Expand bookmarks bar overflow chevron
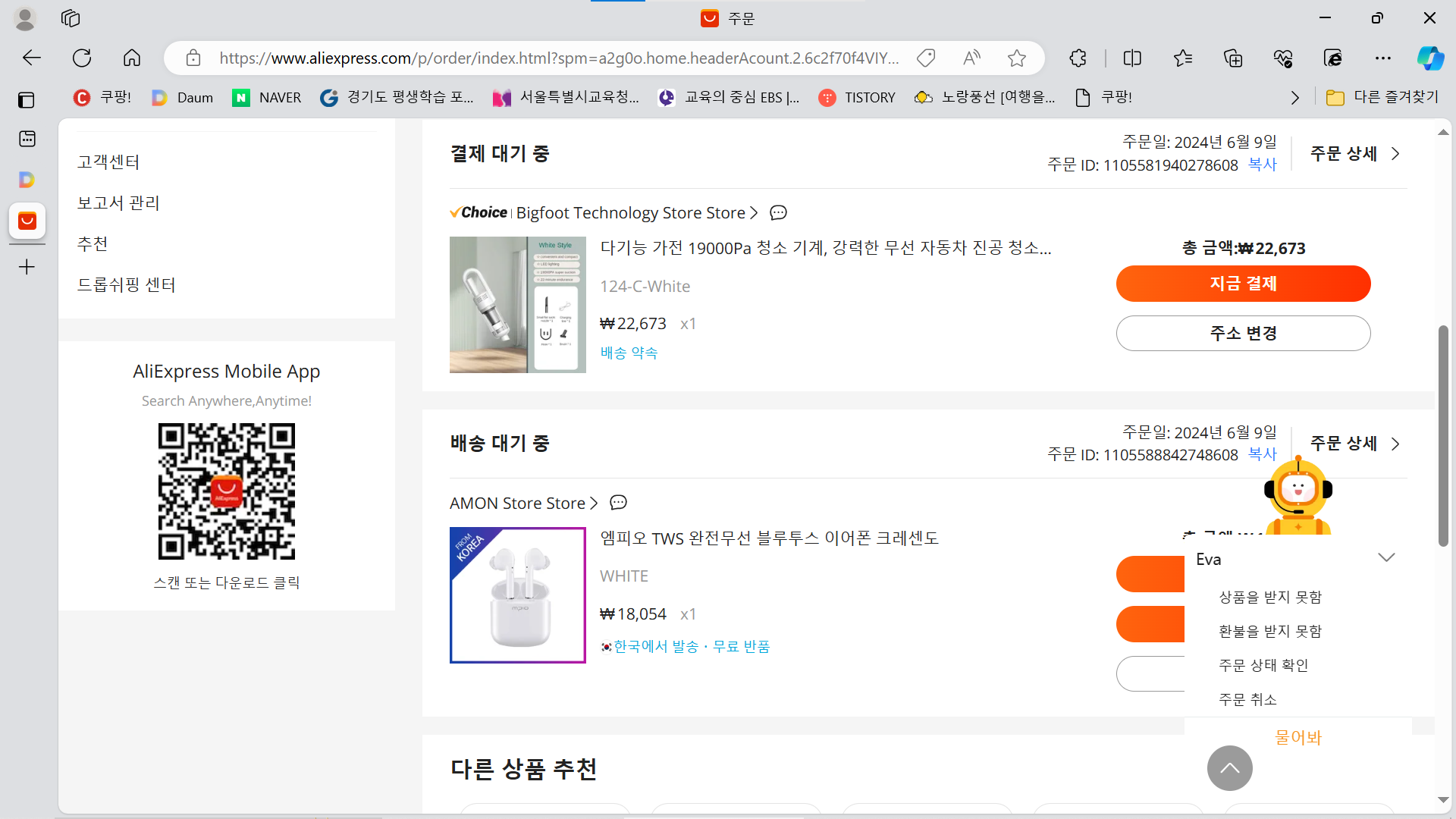The height and width of the screenshot is (819, 1456). (1295, 98)
